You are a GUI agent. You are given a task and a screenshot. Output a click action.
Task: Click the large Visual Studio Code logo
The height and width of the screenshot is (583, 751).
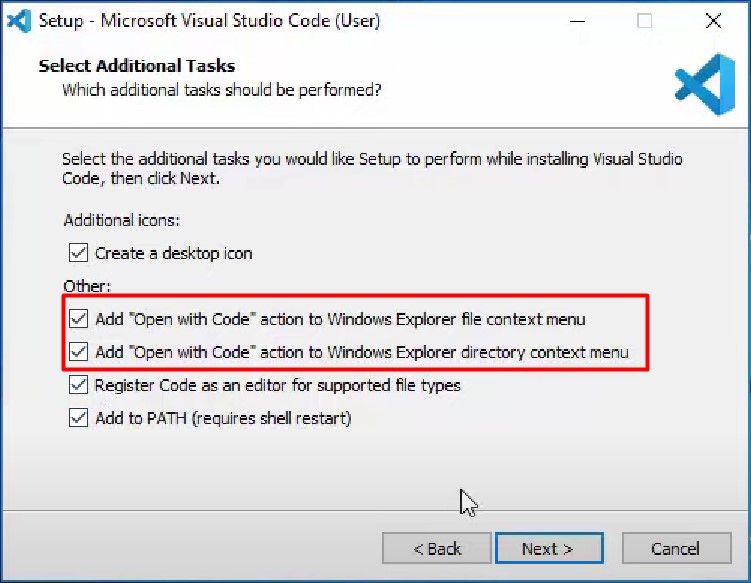coord(704,85)
